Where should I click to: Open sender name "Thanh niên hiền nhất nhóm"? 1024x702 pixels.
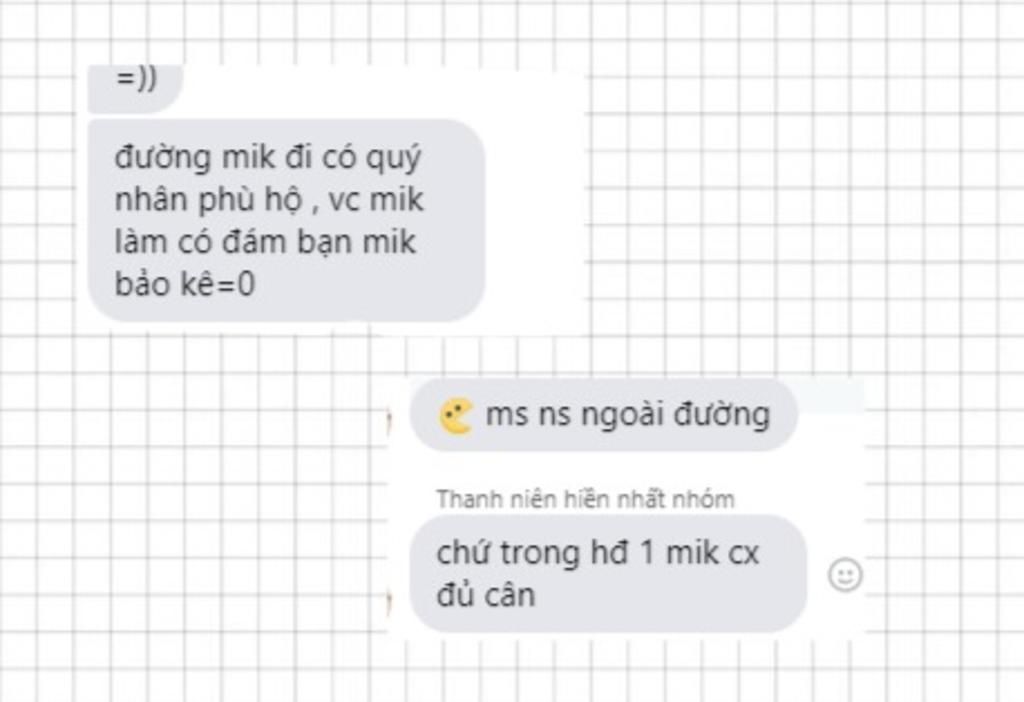tap(585, 500)
